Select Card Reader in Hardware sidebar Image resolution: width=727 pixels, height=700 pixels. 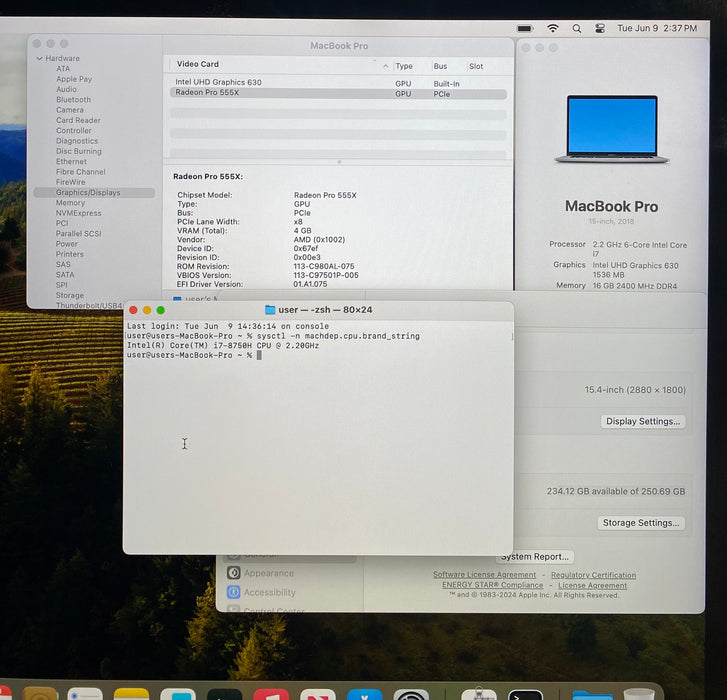78,120
